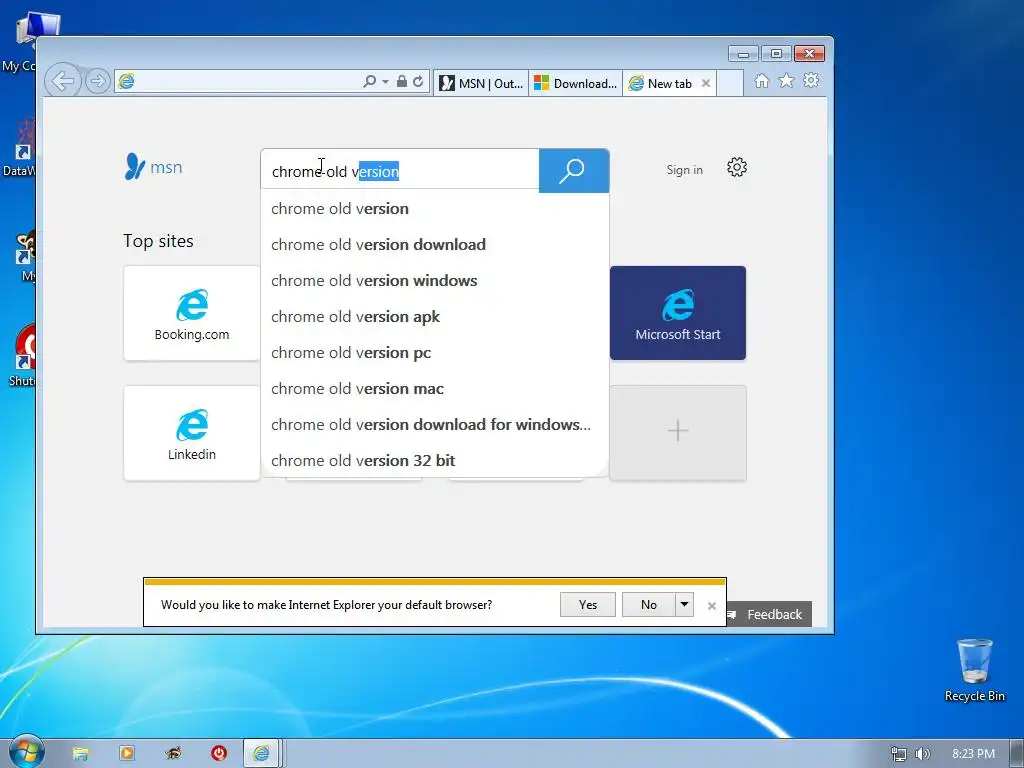Switch to the Download... tab
The width and height of the screenshot is (1024, 768).
[575, 84]
